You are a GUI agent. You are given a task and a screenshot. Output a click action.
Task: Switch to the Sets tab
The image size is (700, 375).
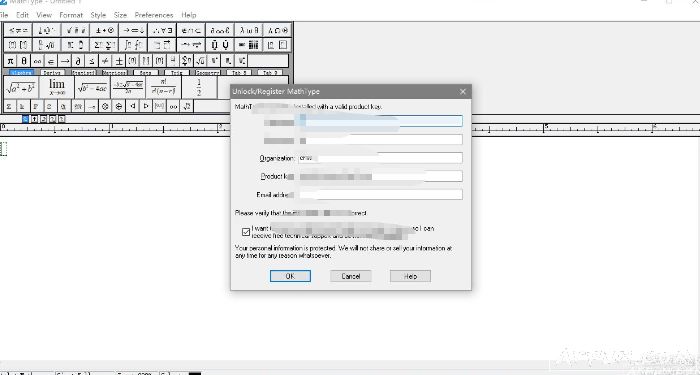click(146, 72)
